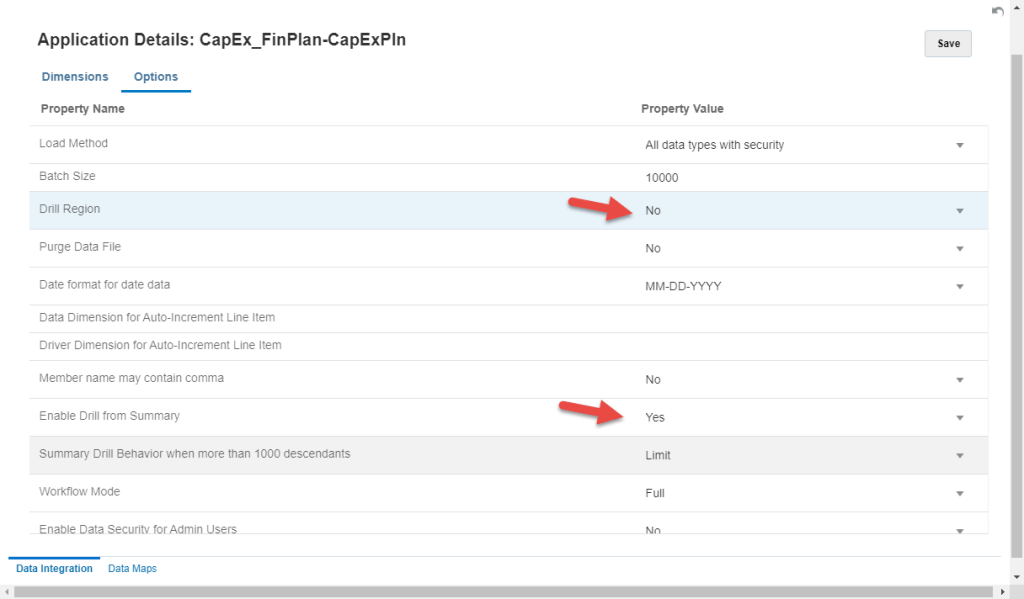This screenshot has height=599, width=1024.
Task: Click the undo arrow icon at top right
Action: click(x=997, y=11)
